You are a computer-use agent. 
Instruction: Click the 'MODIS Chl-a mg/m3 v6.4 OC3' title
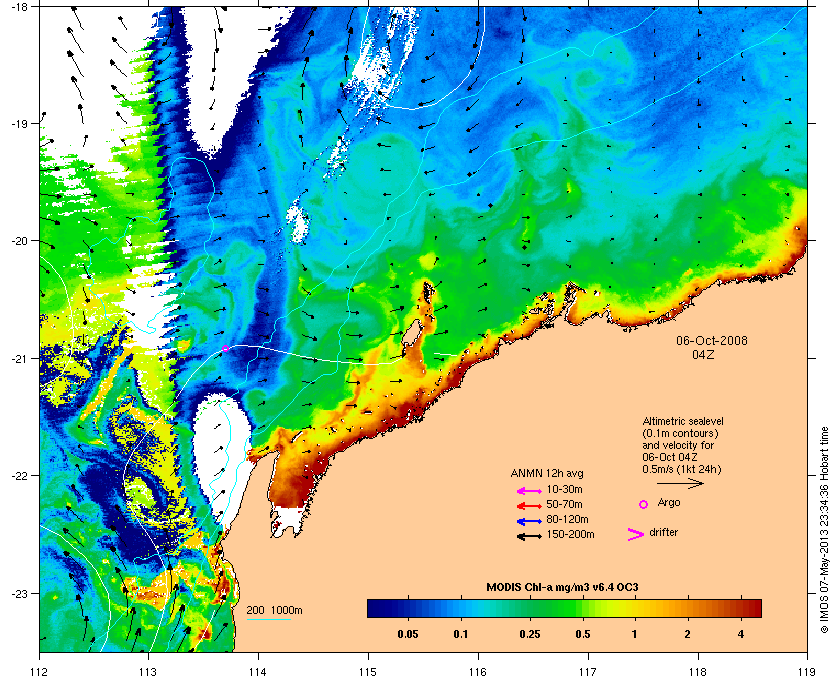[562, 587]
